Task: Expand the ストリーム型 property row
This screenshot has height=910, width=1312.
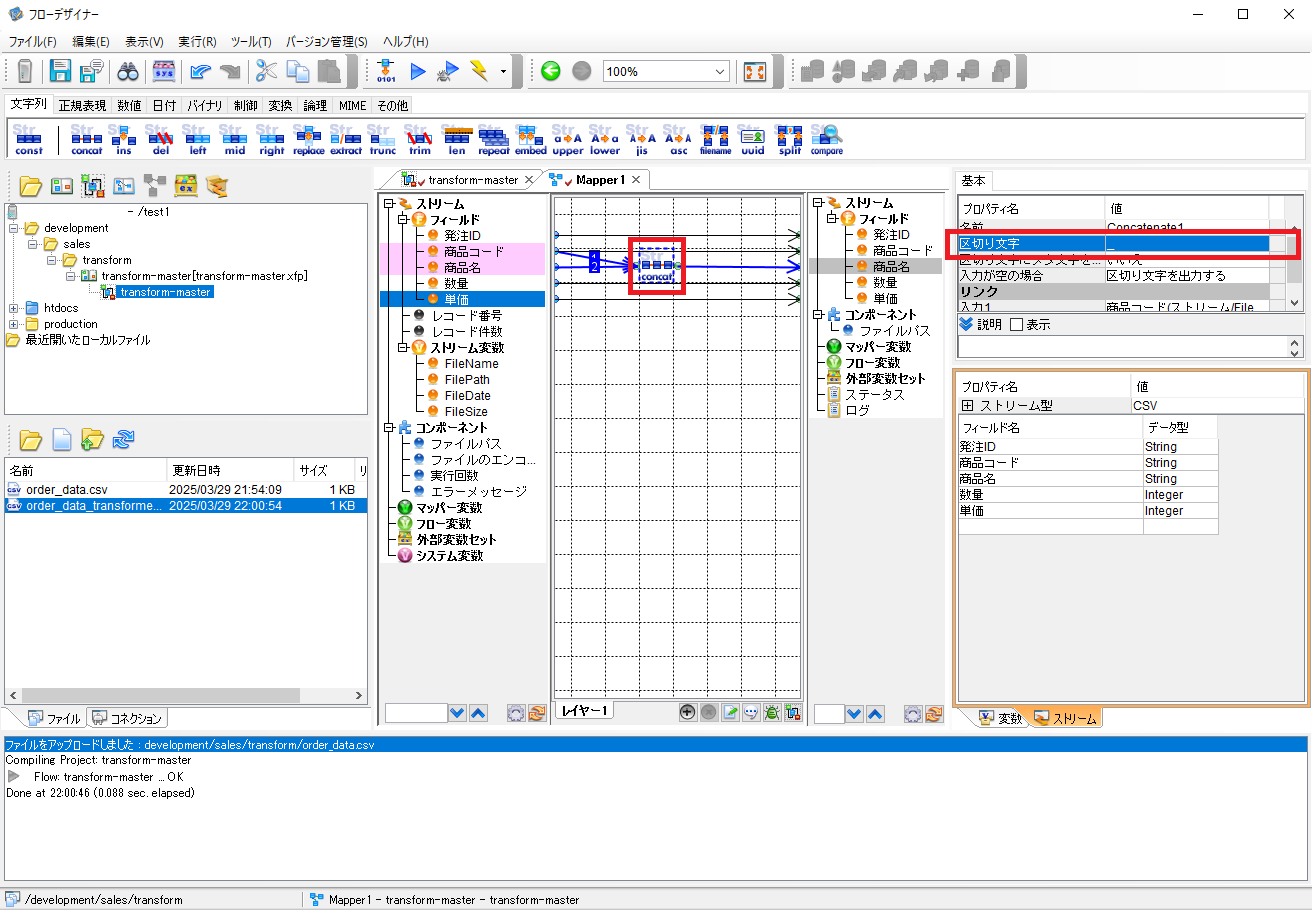Action: [x=967, y=406]
